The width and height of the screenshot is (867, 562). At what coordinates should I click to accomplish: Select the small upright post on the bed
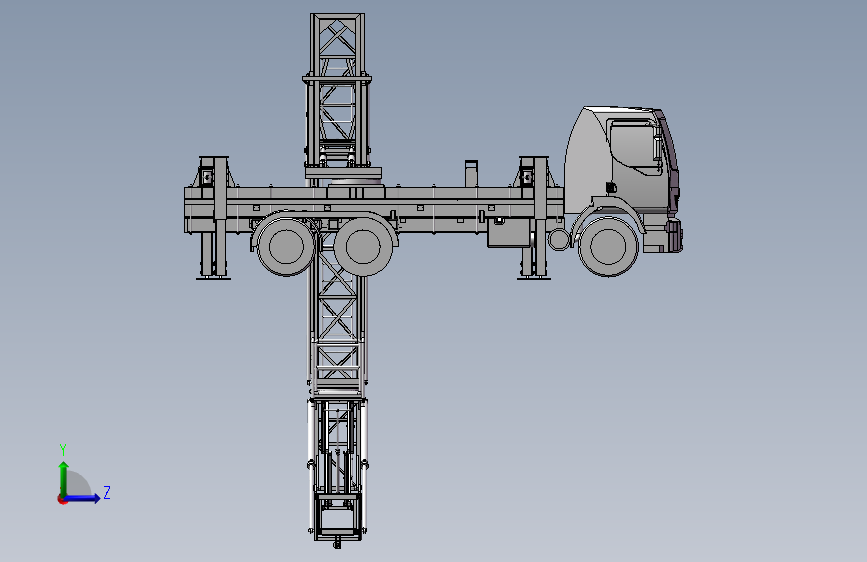point(471,174)
